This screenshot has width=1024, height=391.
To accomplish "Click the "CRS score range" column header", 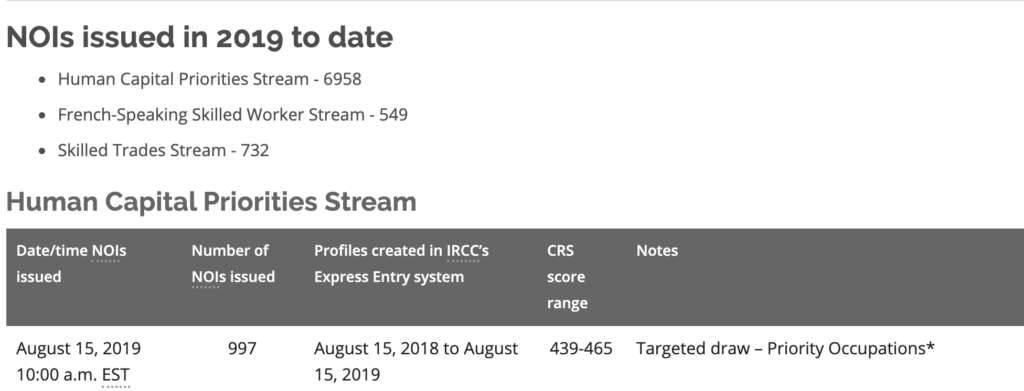I will (568, 277).
